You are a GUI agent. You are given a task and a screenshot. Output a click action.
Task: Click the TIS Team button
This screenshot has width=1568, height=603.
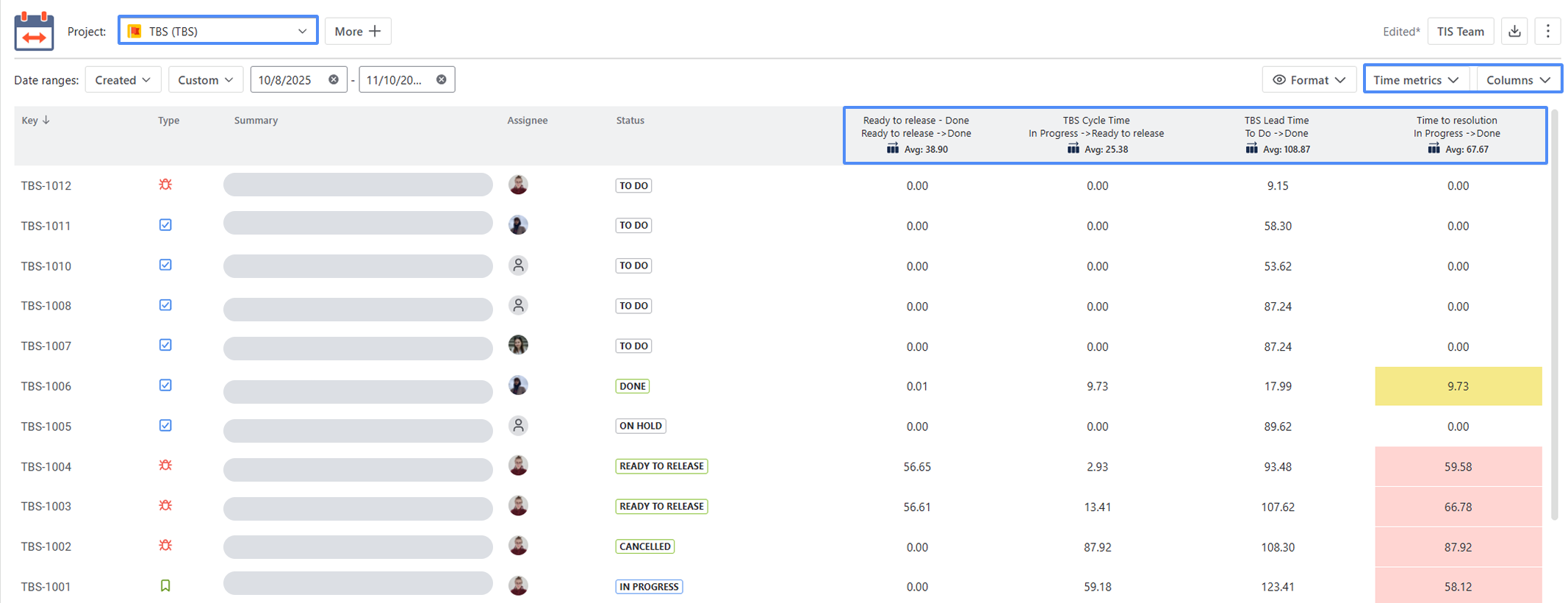pos(1460,32)
